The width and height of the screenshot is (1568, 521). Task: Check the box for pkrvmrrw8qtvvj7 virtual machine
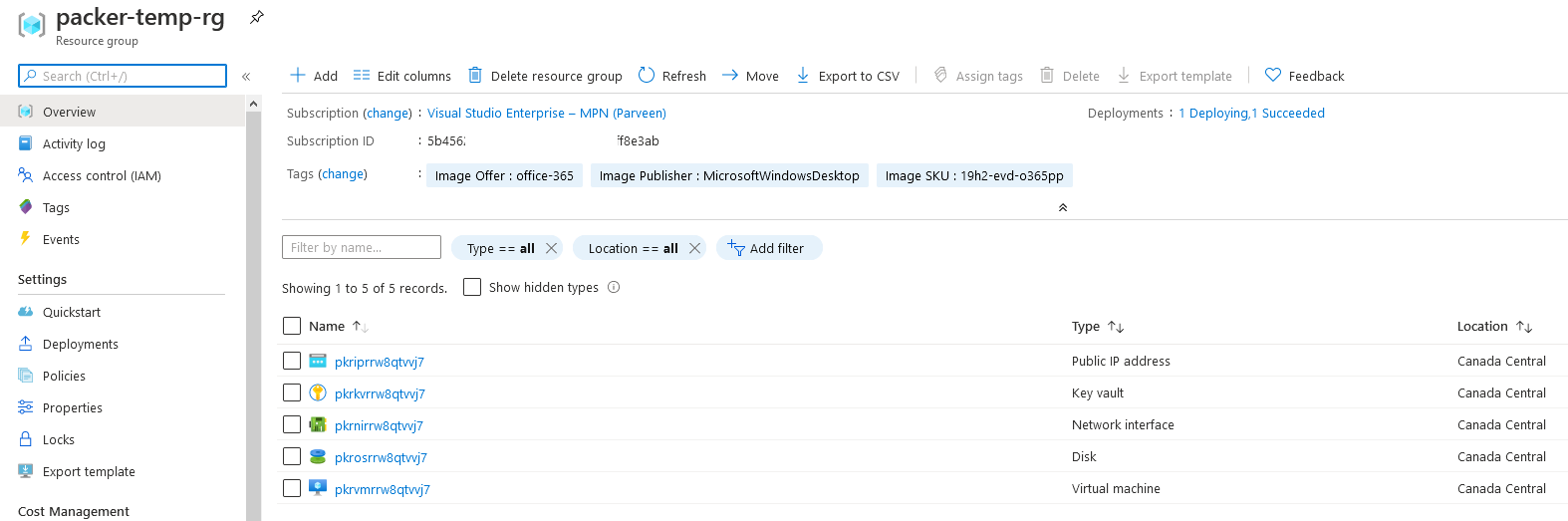[x=292, y=488]
